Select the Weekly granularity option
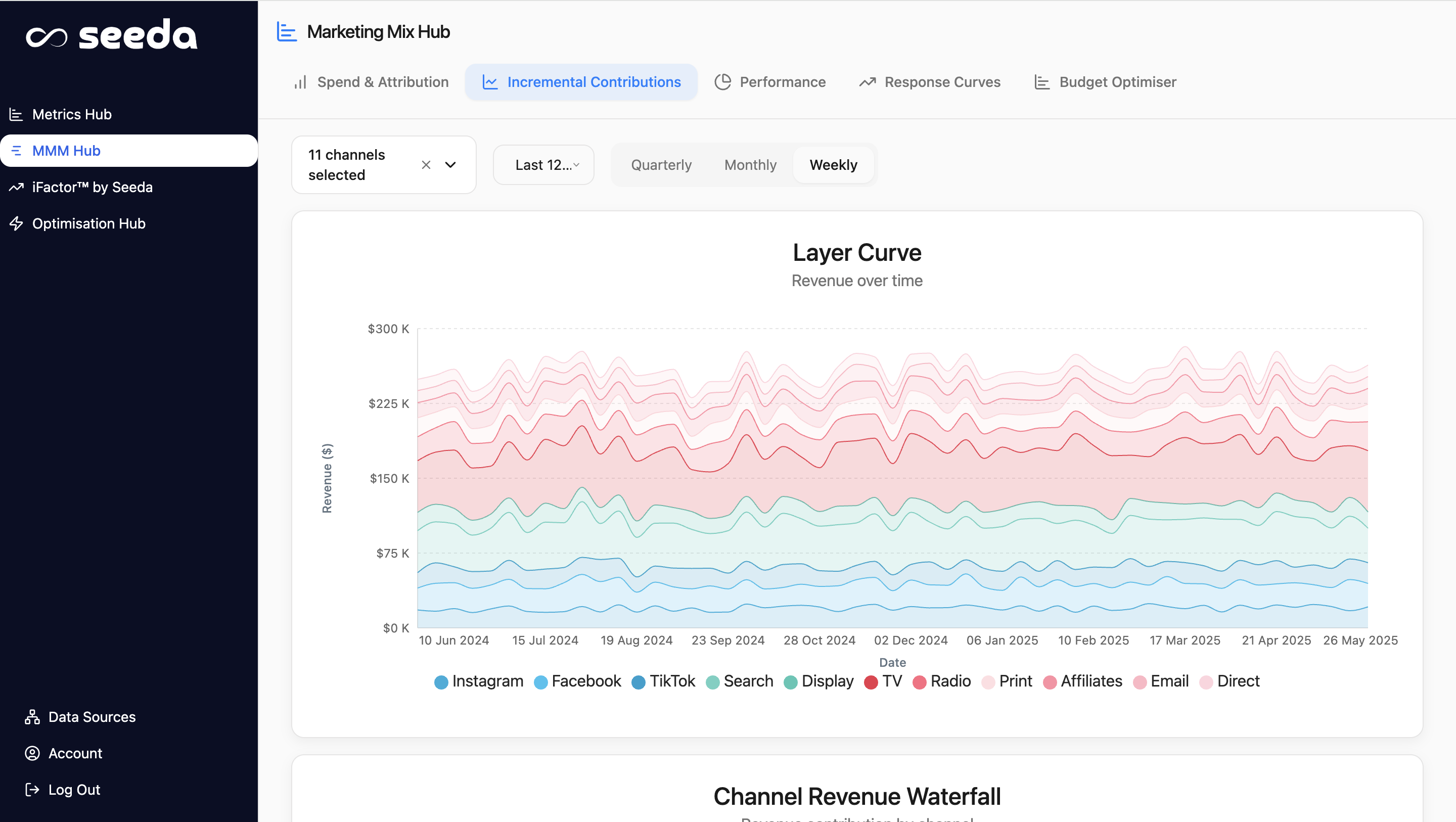The image size is (1456, 822). (833, 165)
